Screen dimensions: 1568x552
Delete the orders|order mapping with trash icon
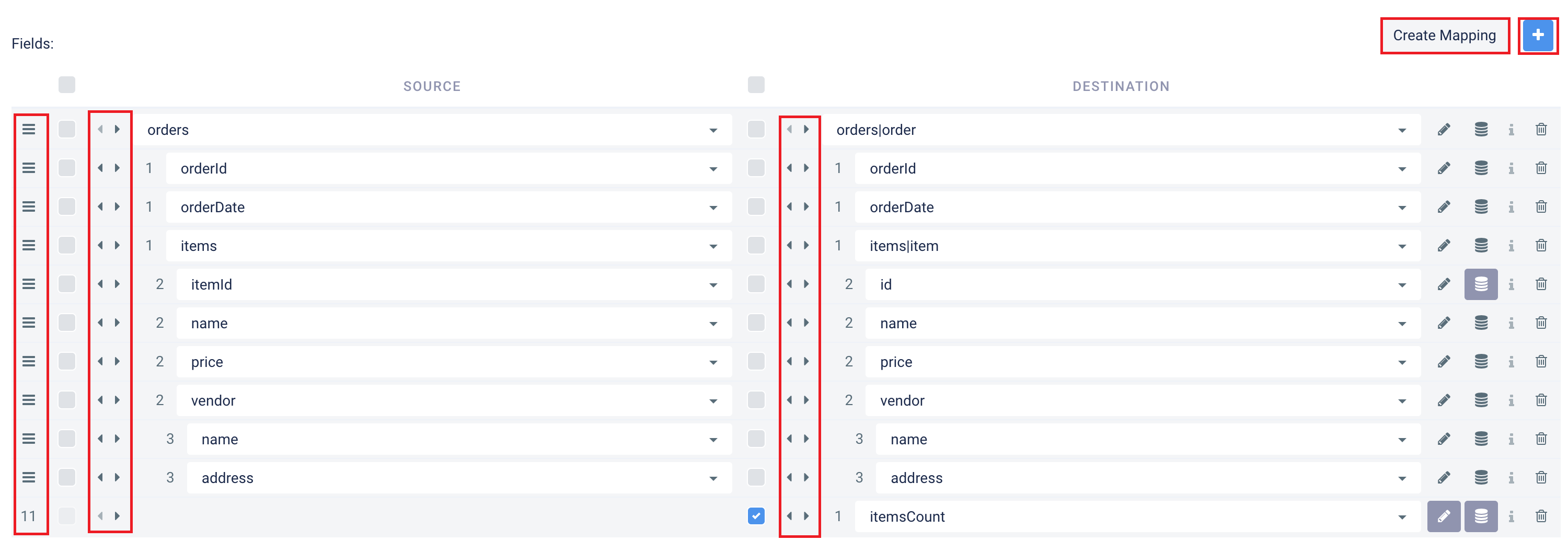pyautogui.click(x=1541, y=130)
